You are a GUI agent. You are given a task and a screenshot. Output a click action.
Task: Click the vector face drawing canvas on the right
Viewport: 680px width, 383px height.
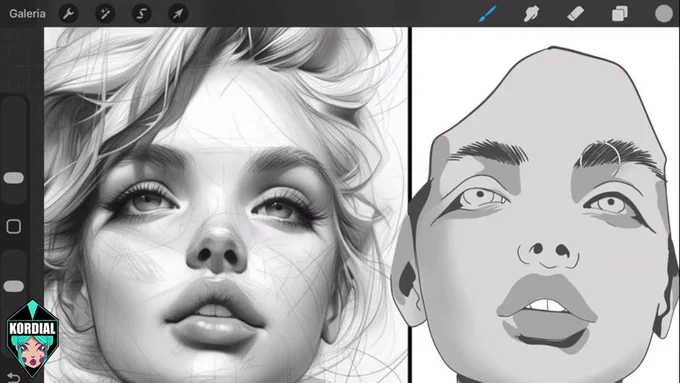546,205
